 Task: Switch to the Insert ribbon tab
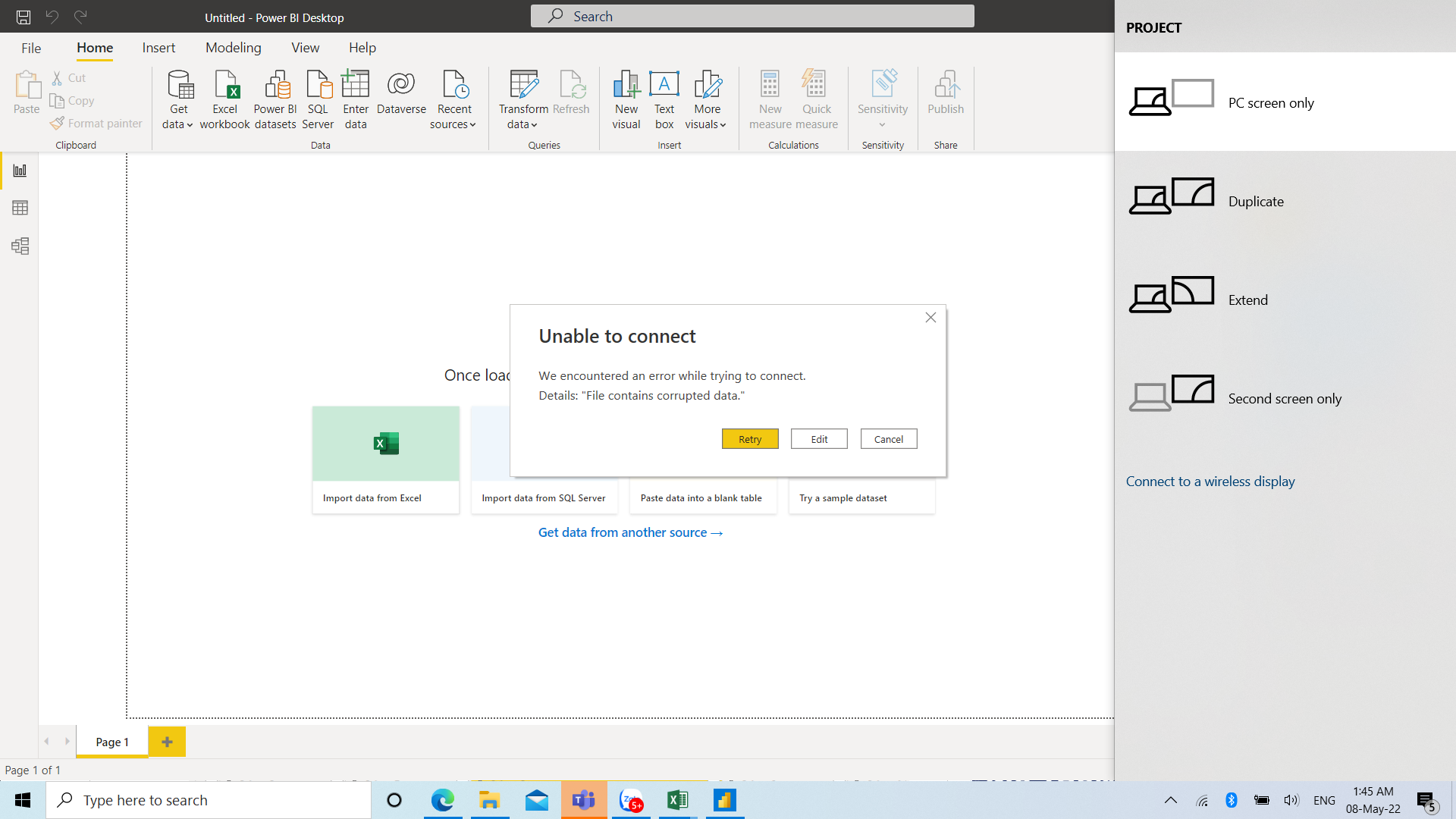coord(158,48)
